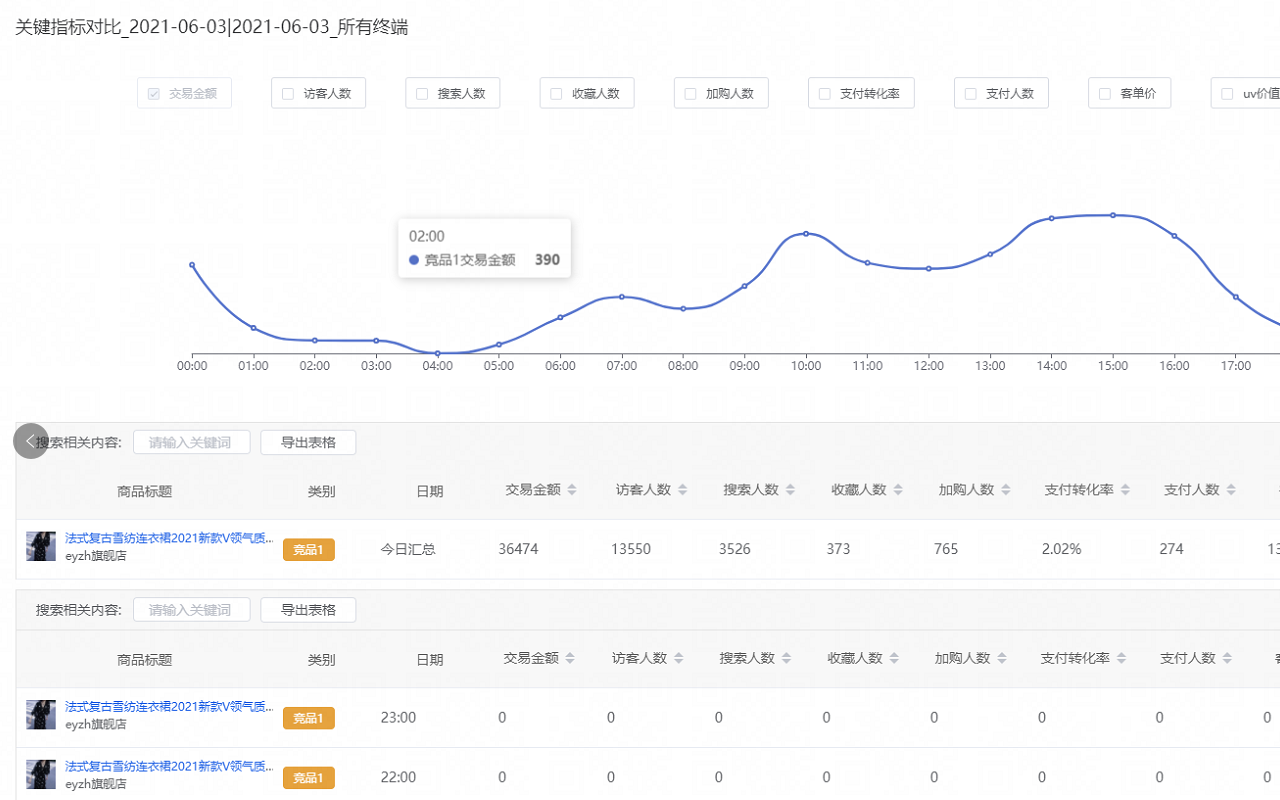Export the hourly table with 导出表格
Viewport: 1280px width, 800px height.
coord(308,610)
